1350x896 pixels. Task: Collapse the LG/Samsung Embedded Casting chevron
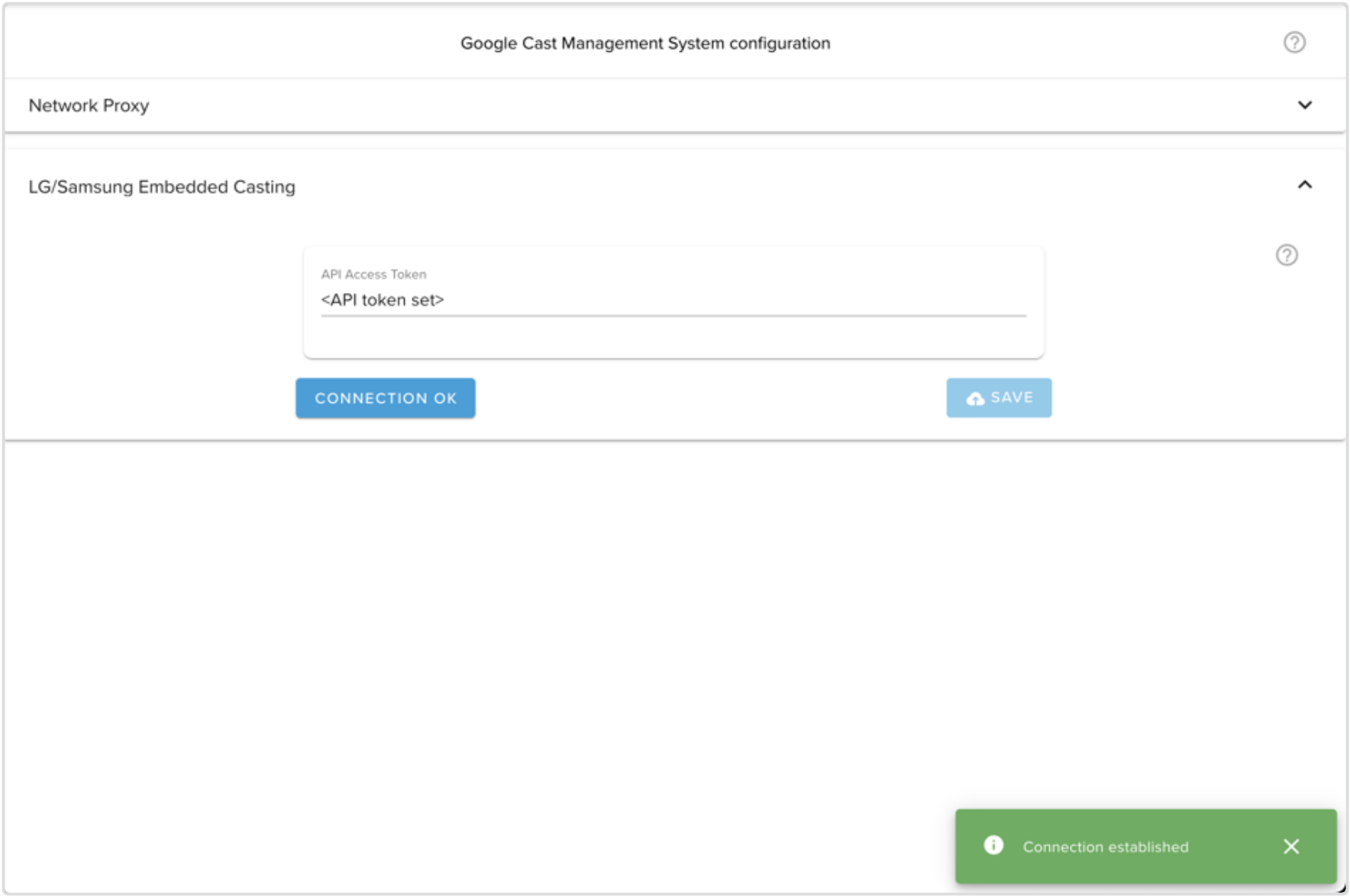click(1304, 185)
